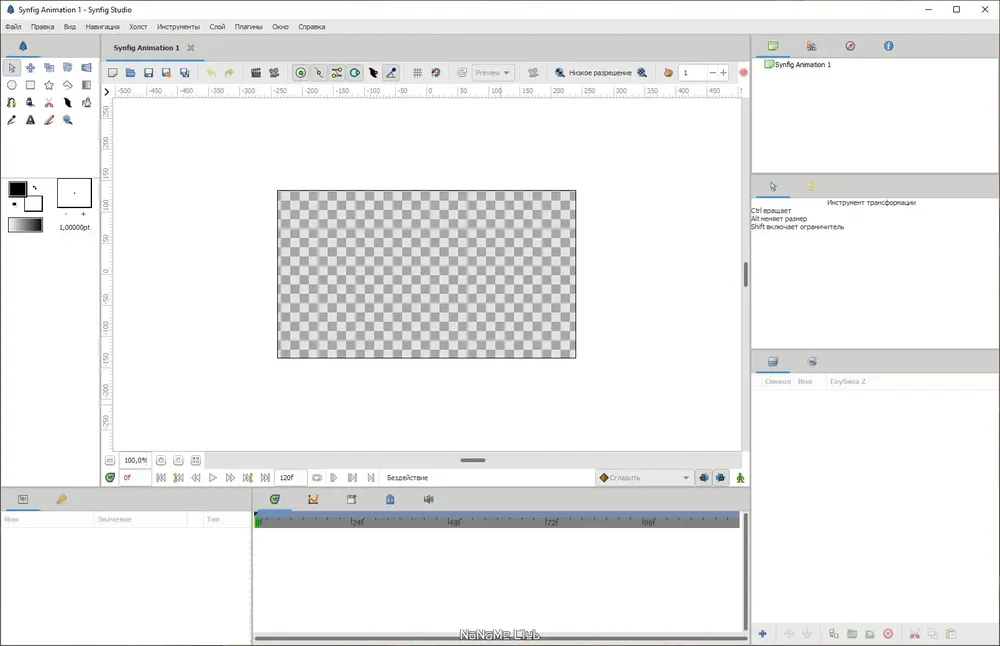Select the Circle tool
The width and height of the screenshot is (1000, 646).
pos(12,85)
